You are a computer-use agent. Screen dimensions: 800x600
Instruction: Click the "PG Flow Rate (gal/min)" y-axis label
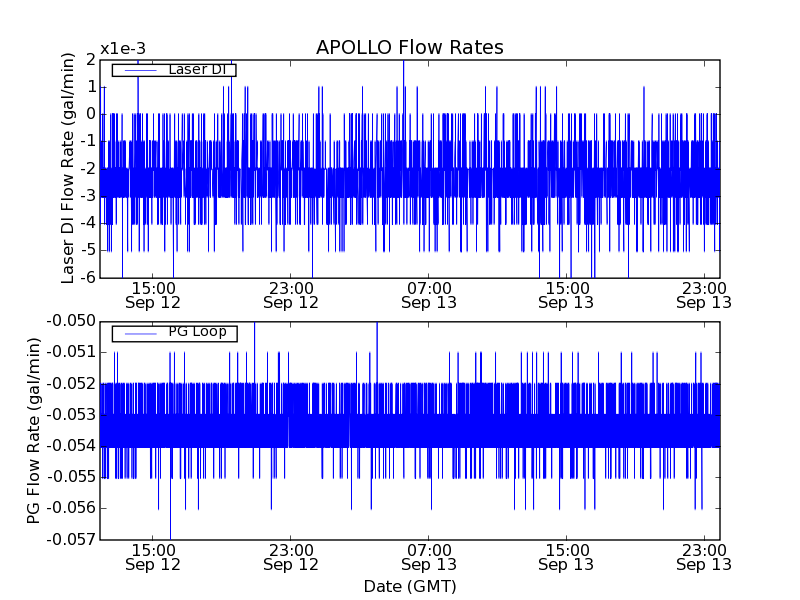point(34,430)
